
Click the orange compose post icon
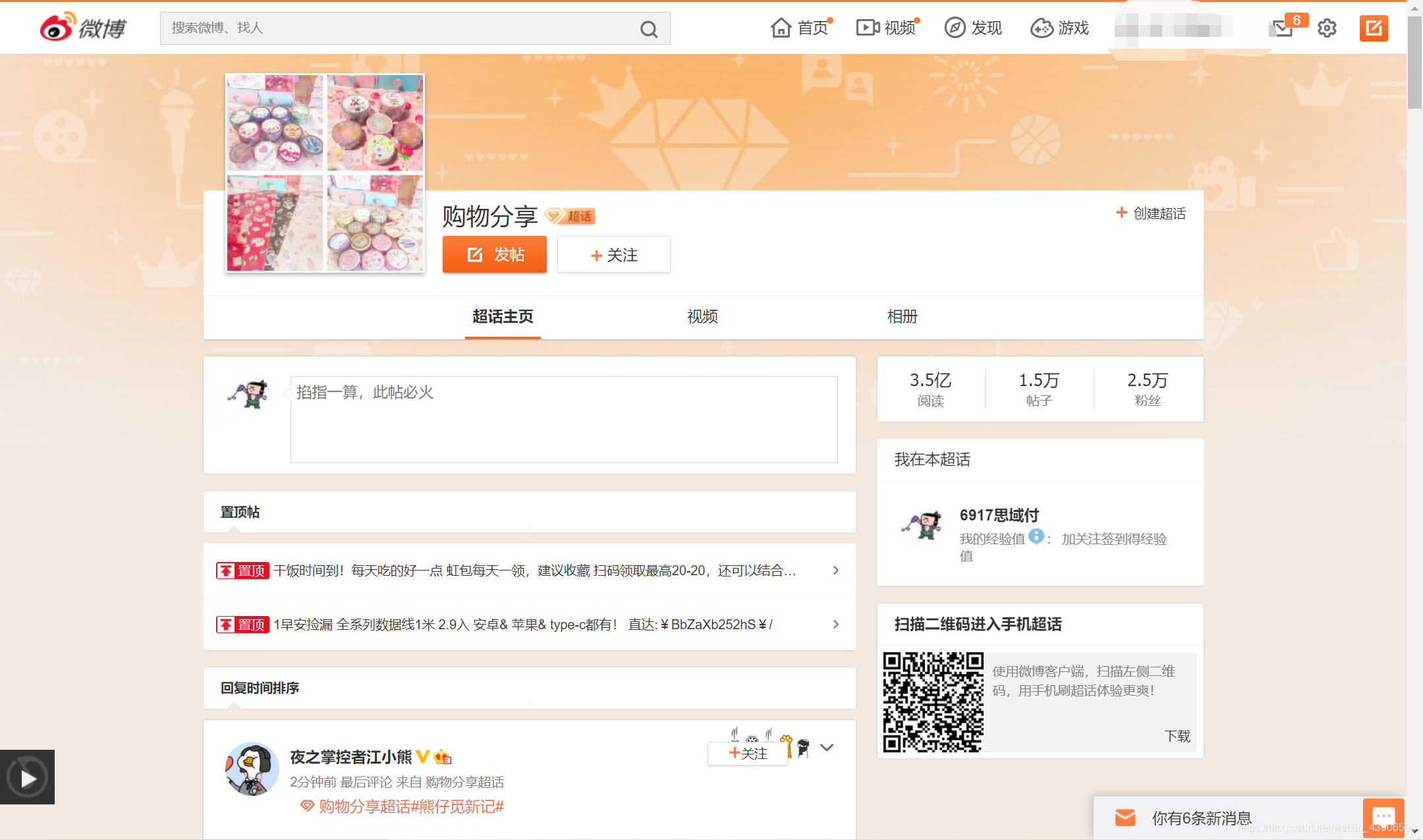tap(1374, 28)
